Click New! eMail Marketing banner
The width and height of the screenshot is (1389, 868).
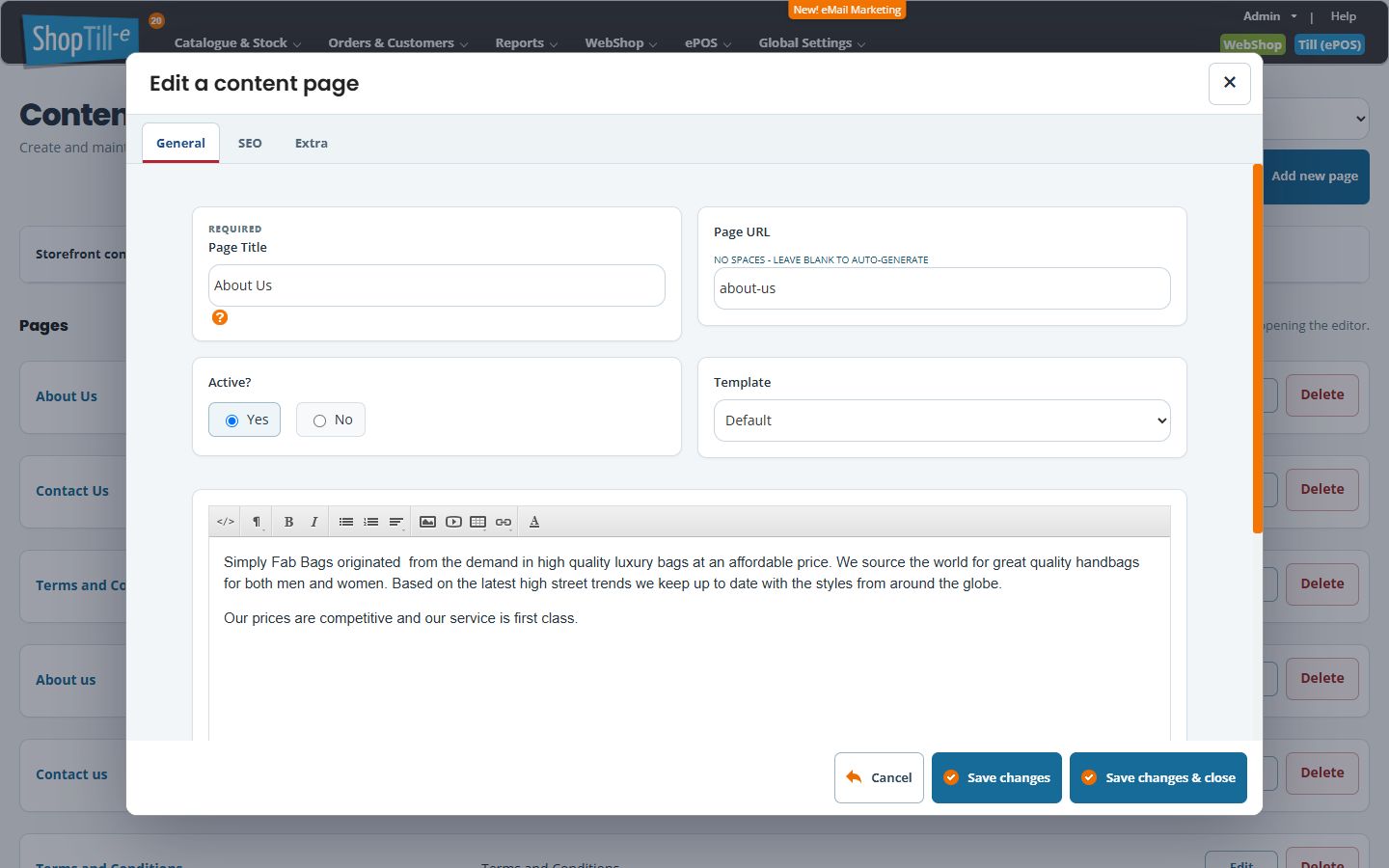coord(847,10)
